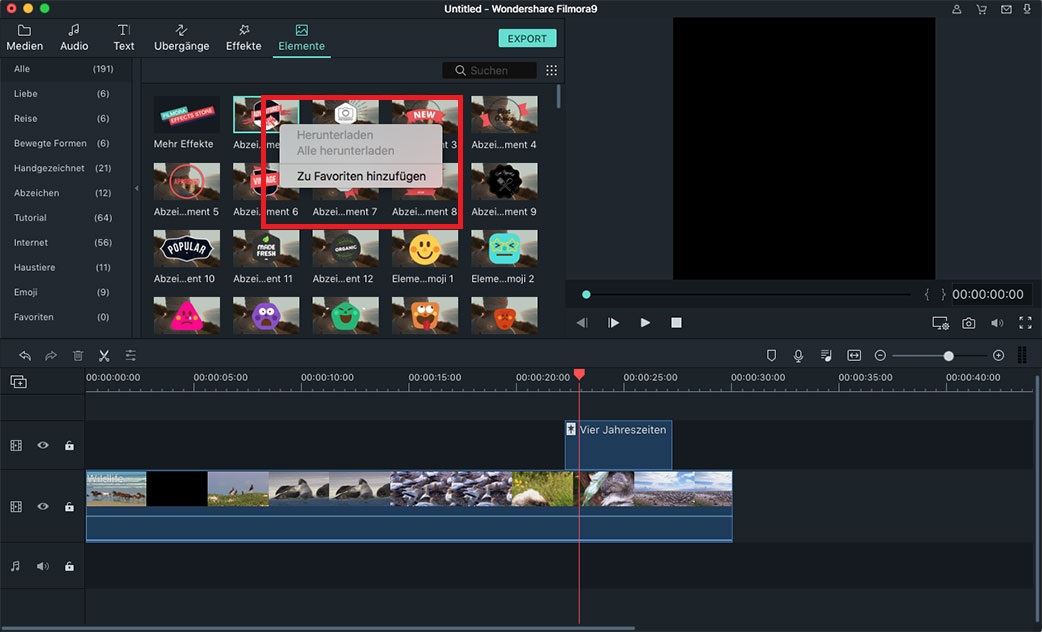Choose Zu Favoriten hinzufügen menu entry
Image resolution: width=1042 pixels, height=632 pixels.
tap(361, 176)
